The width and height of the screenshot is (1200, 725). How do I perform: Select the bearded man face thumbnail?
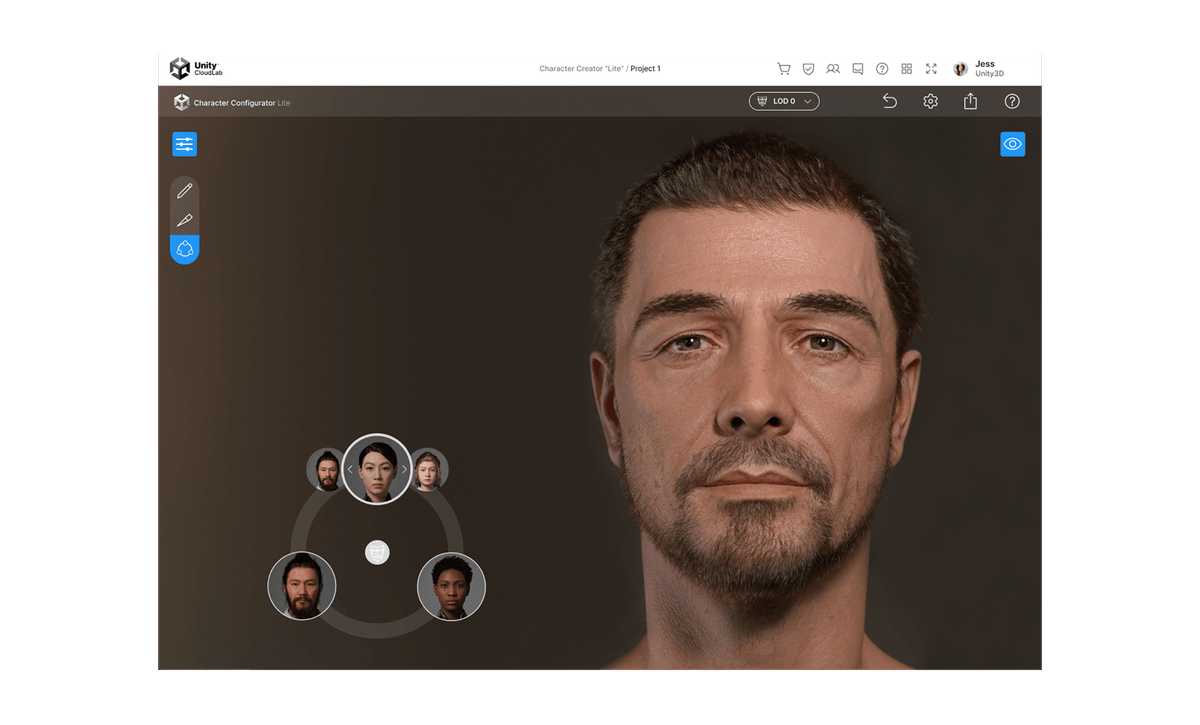302,586
